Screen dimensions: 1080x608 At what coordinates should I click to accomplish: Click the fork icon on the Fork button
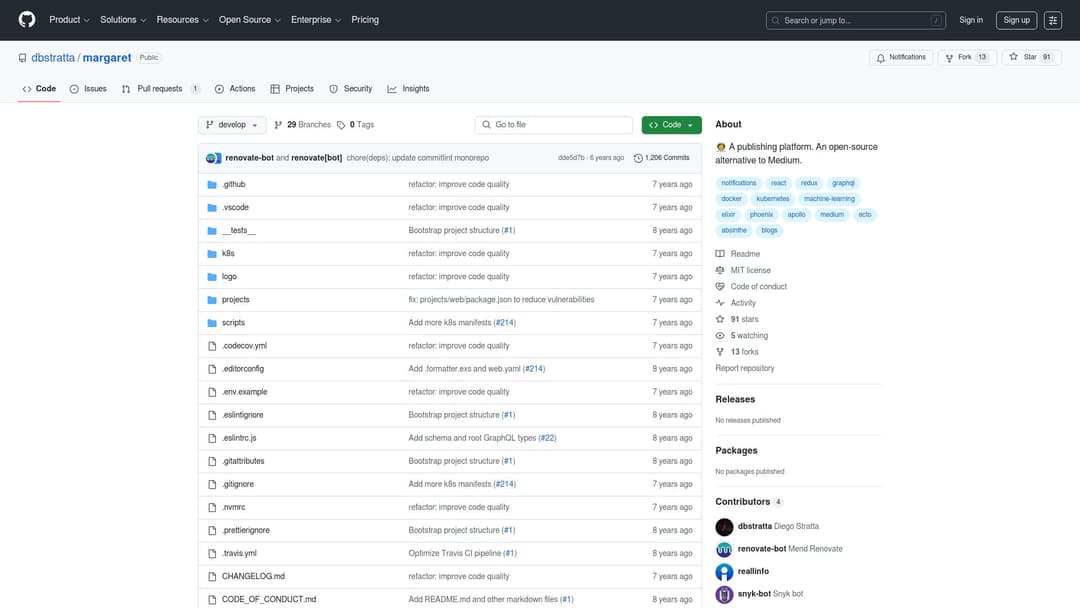[949, 58]
